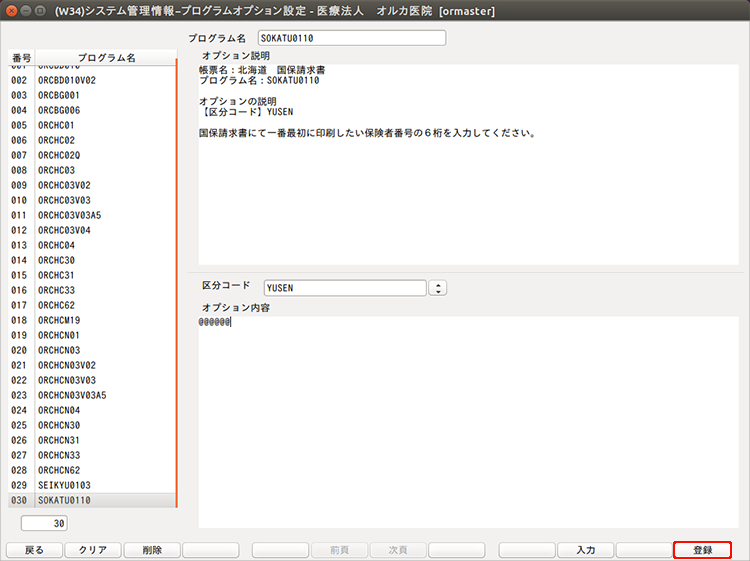Click the プログラム名 column header

coord(106,57)
